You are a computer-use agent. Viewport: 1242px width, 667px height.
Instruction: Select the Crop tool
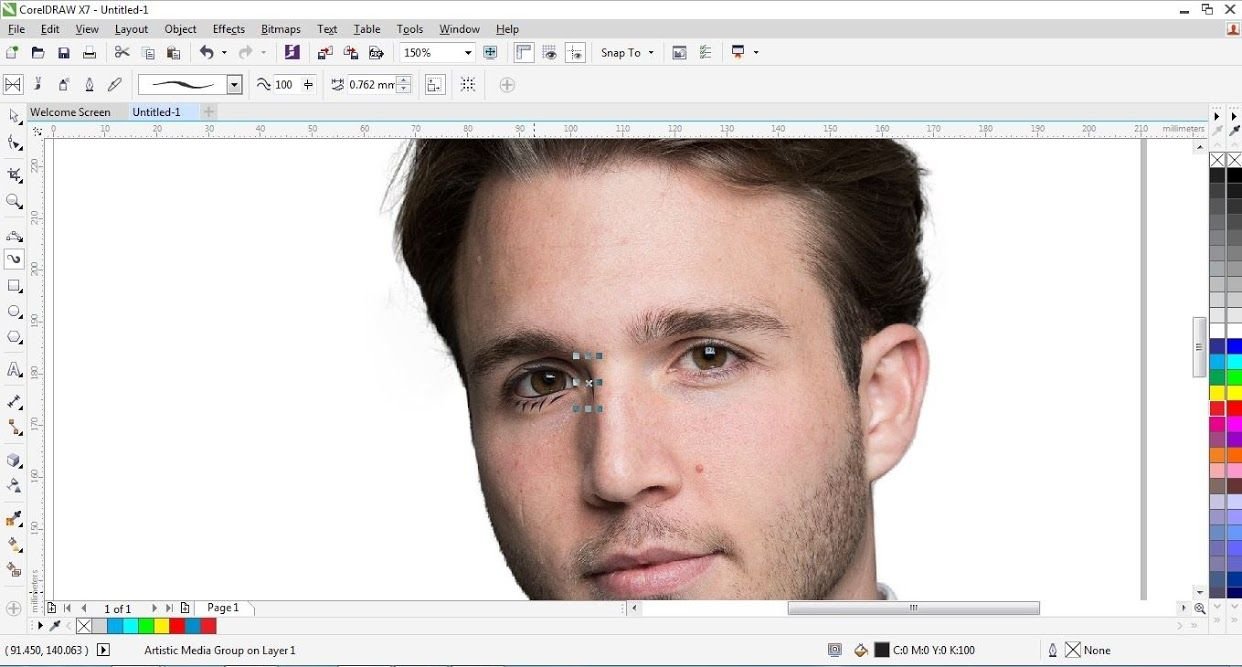pos(14,175)
